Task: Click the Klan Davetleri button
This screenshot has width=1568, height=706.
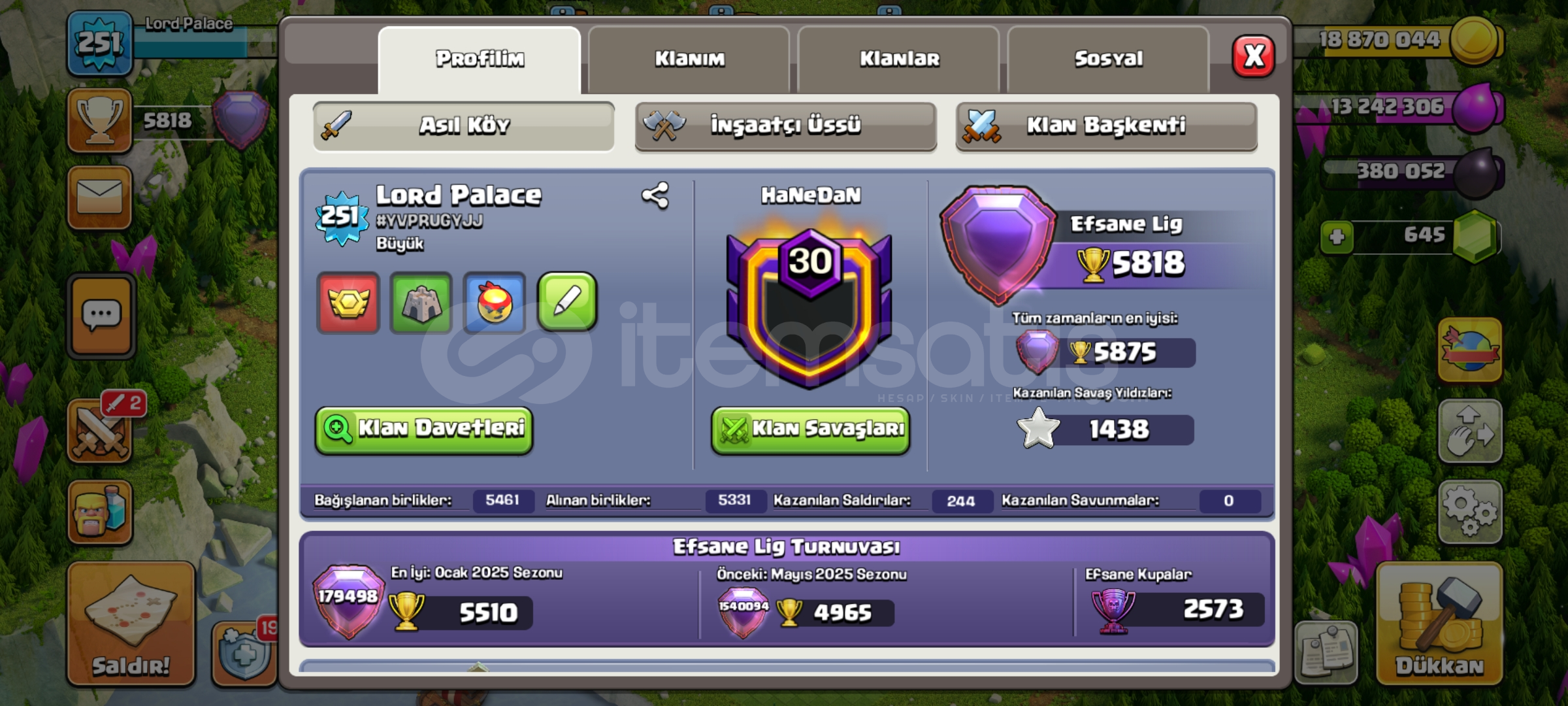Action: 424,429
